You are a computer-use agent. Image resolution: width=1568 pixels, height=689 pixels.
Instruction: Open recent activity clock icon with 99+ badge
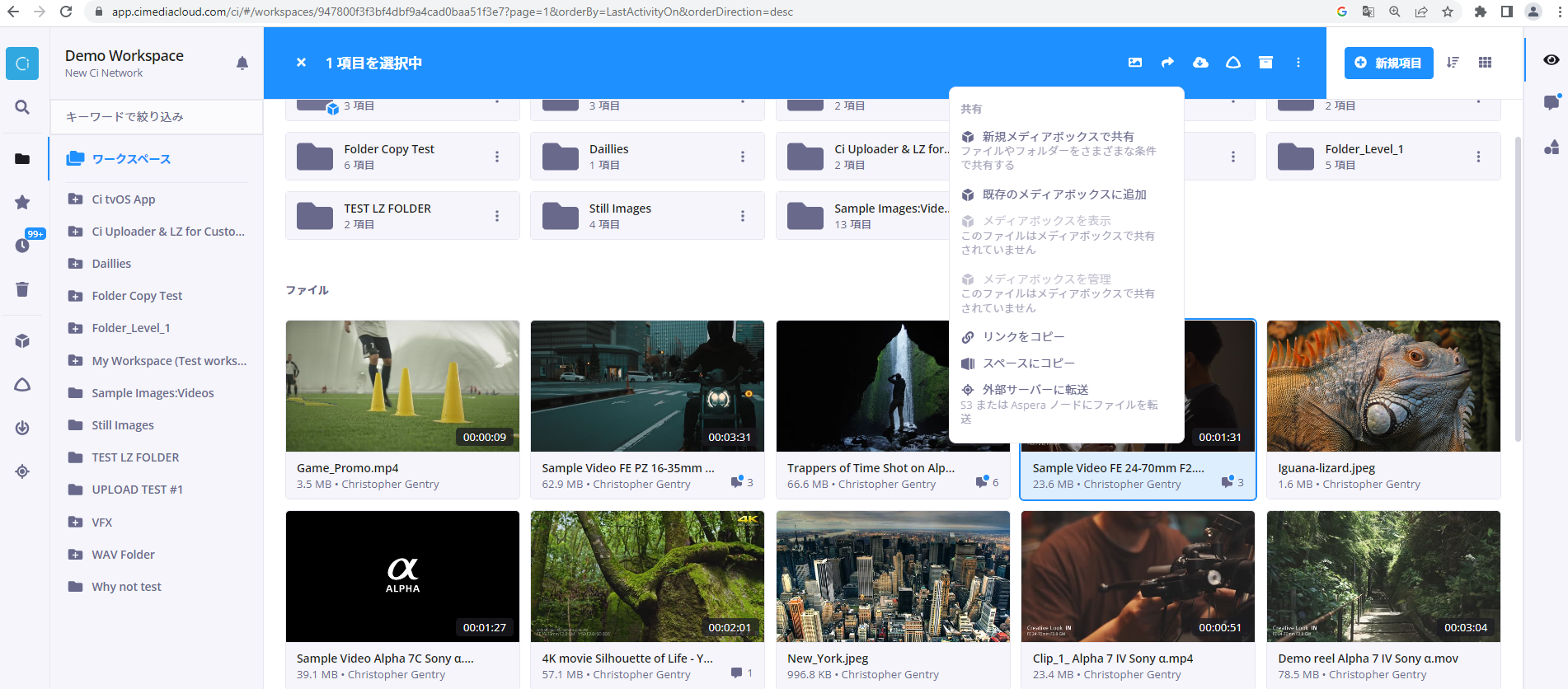pyautogui.click(x=22, y=245)
